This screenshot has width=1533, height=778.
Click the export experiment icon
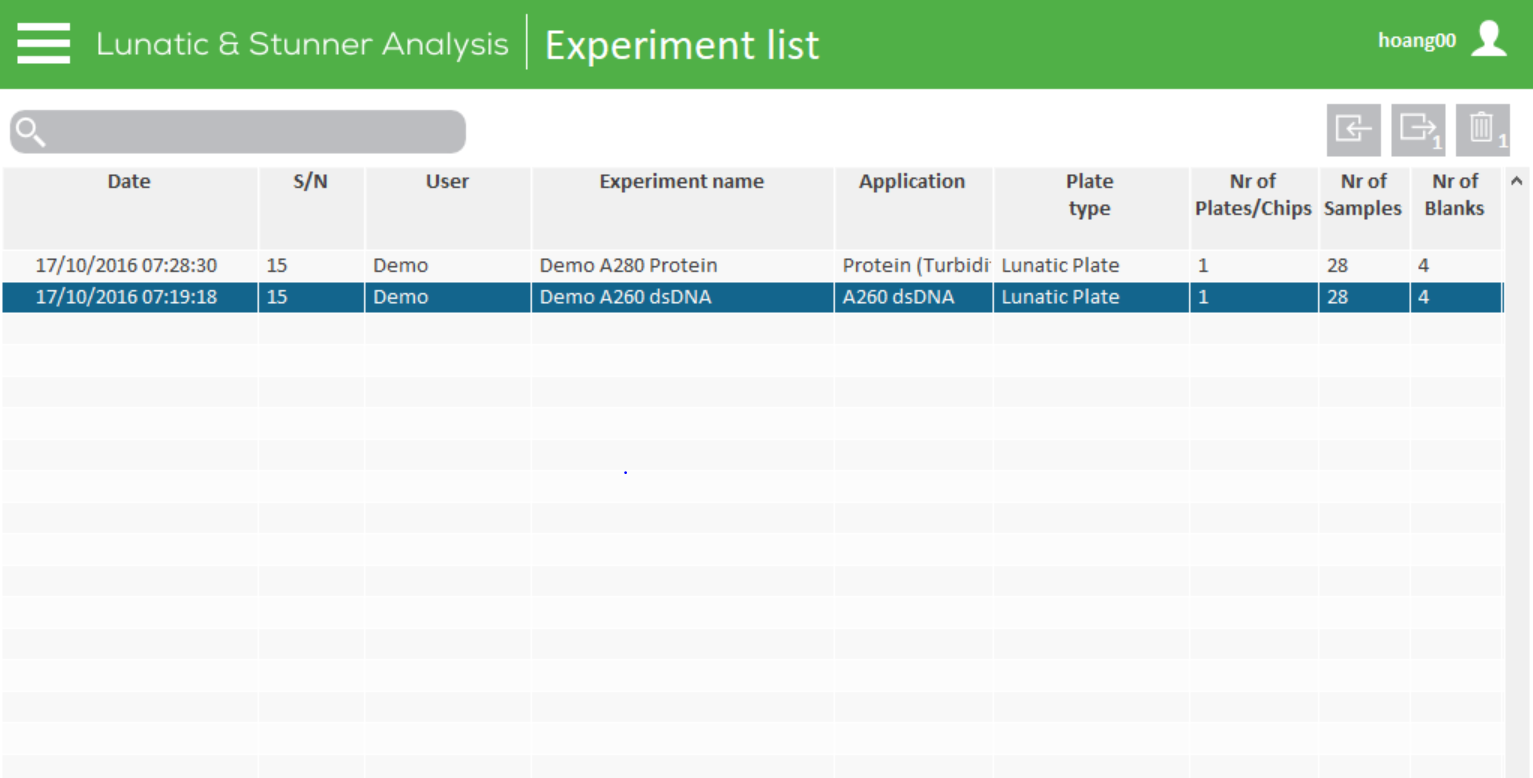1418,130
